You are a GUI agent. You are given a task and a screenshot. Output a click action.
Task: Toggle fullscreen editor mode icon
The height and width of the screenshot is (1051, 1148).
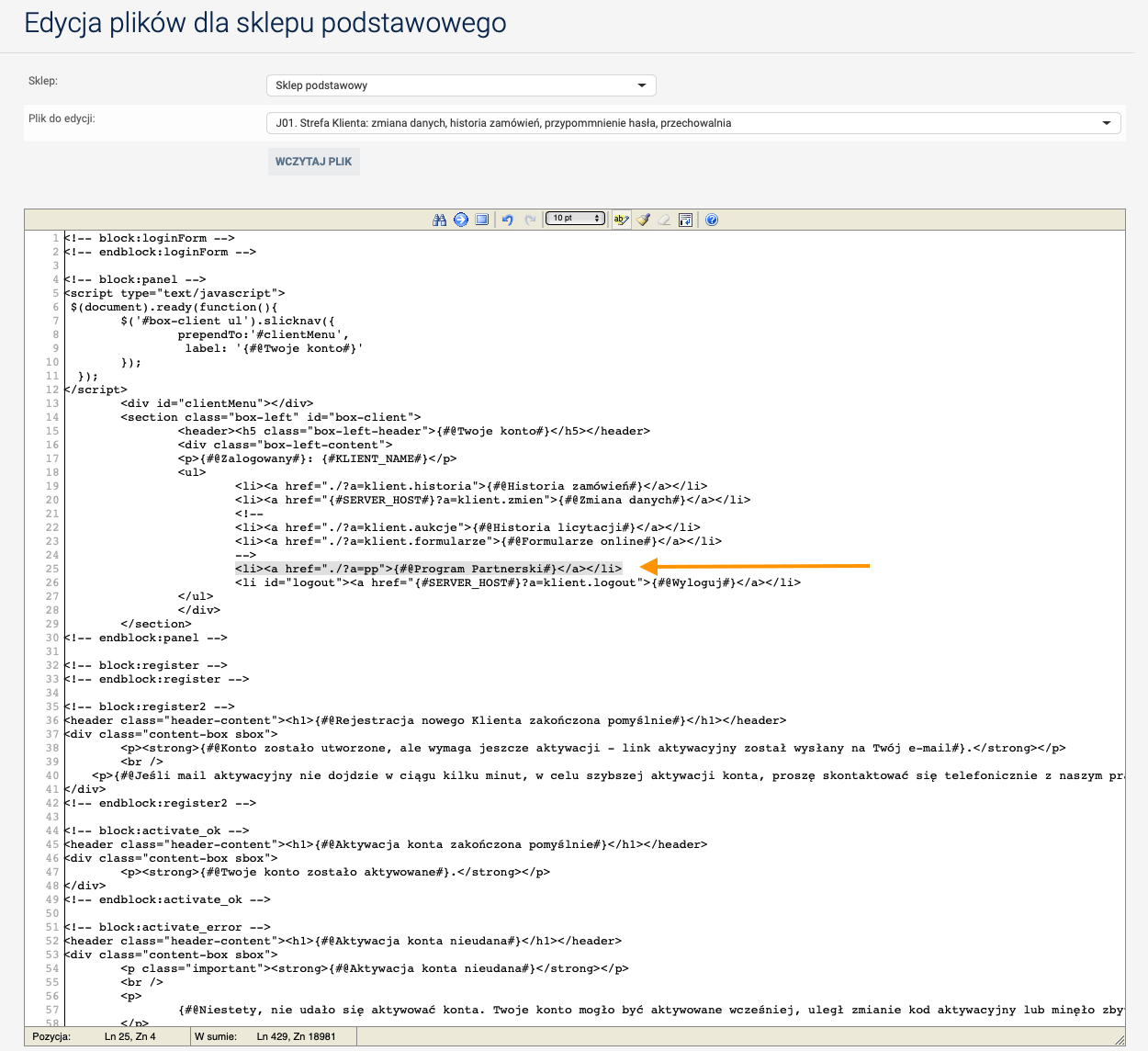482,220
